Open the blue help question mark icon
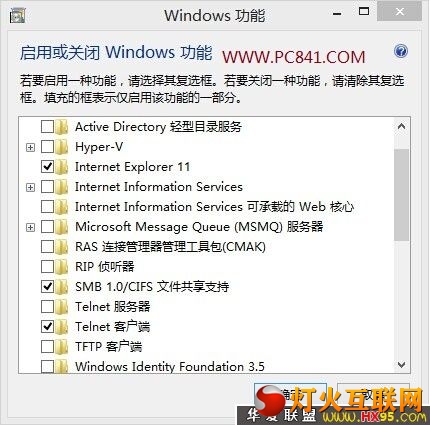This screenshot has width=430, height=425. pyautogui.click(x=401, y=51)
